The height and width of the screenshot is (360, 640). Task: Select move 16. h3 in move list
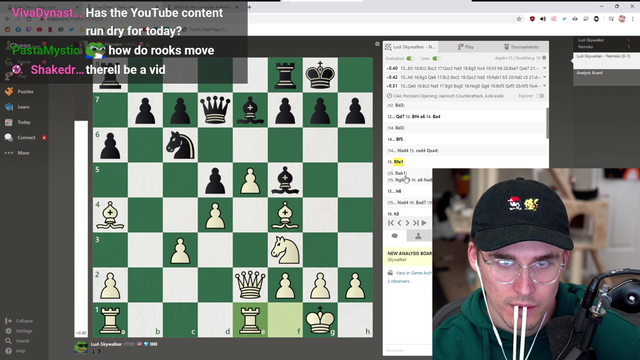396,214
